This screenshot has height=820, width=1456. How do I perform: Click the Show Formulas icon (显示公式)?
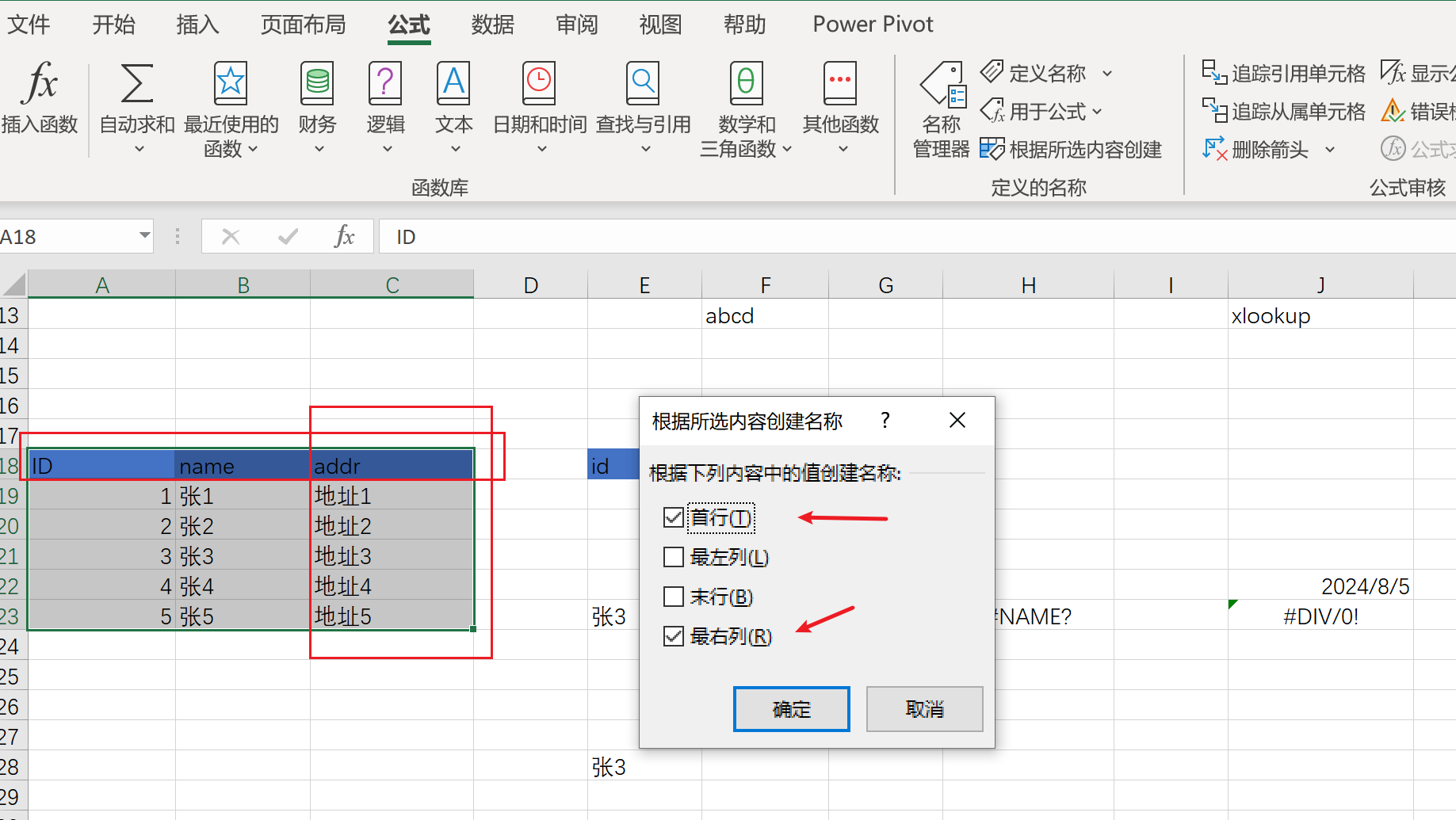pyautogui.click(x=1393, y=72)
